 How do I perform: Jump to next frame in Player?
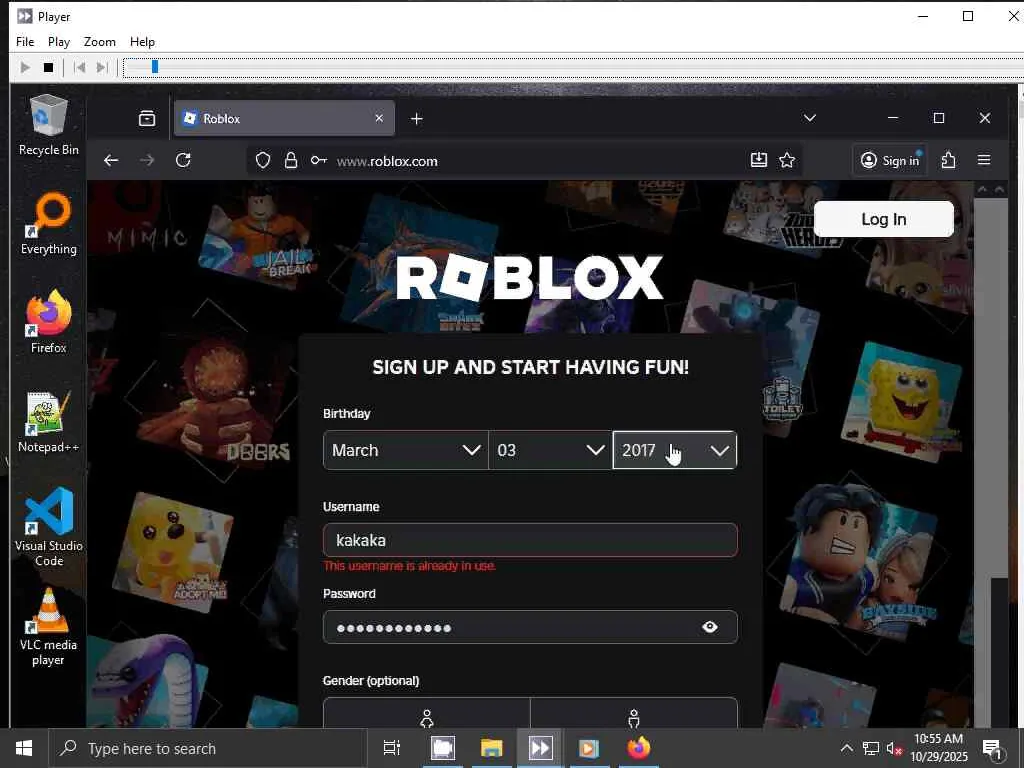[102, 67]
